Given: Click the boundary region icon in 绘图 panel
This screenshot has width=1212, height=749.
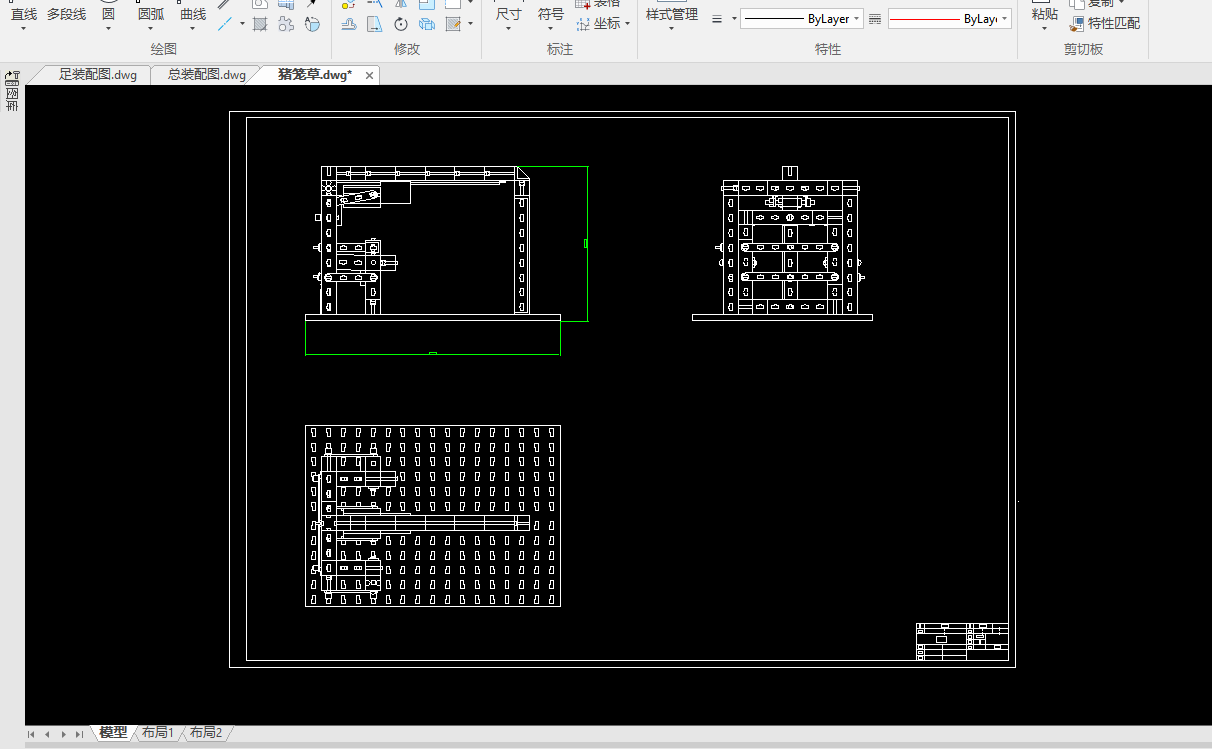Looking at the screenshot, I should 286,23.
